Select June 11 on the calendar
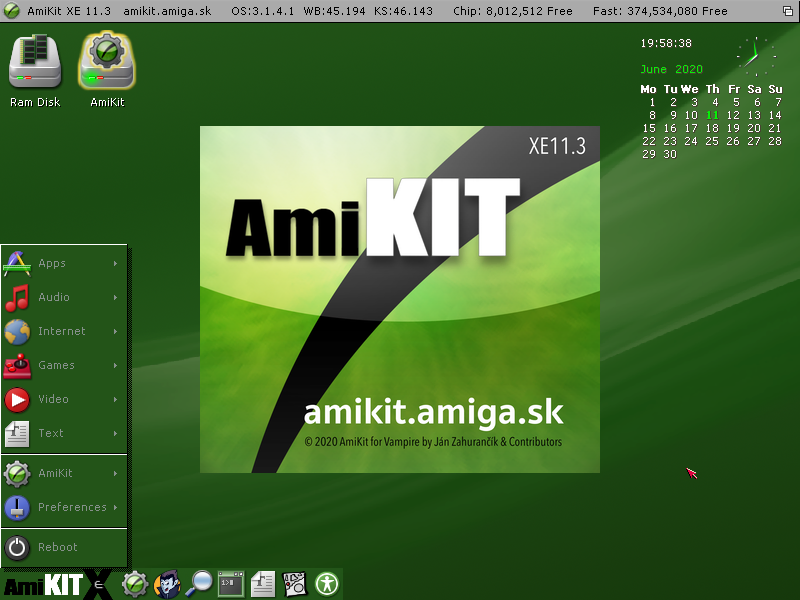This screenshot has width=800, height=600. [712, 115]
